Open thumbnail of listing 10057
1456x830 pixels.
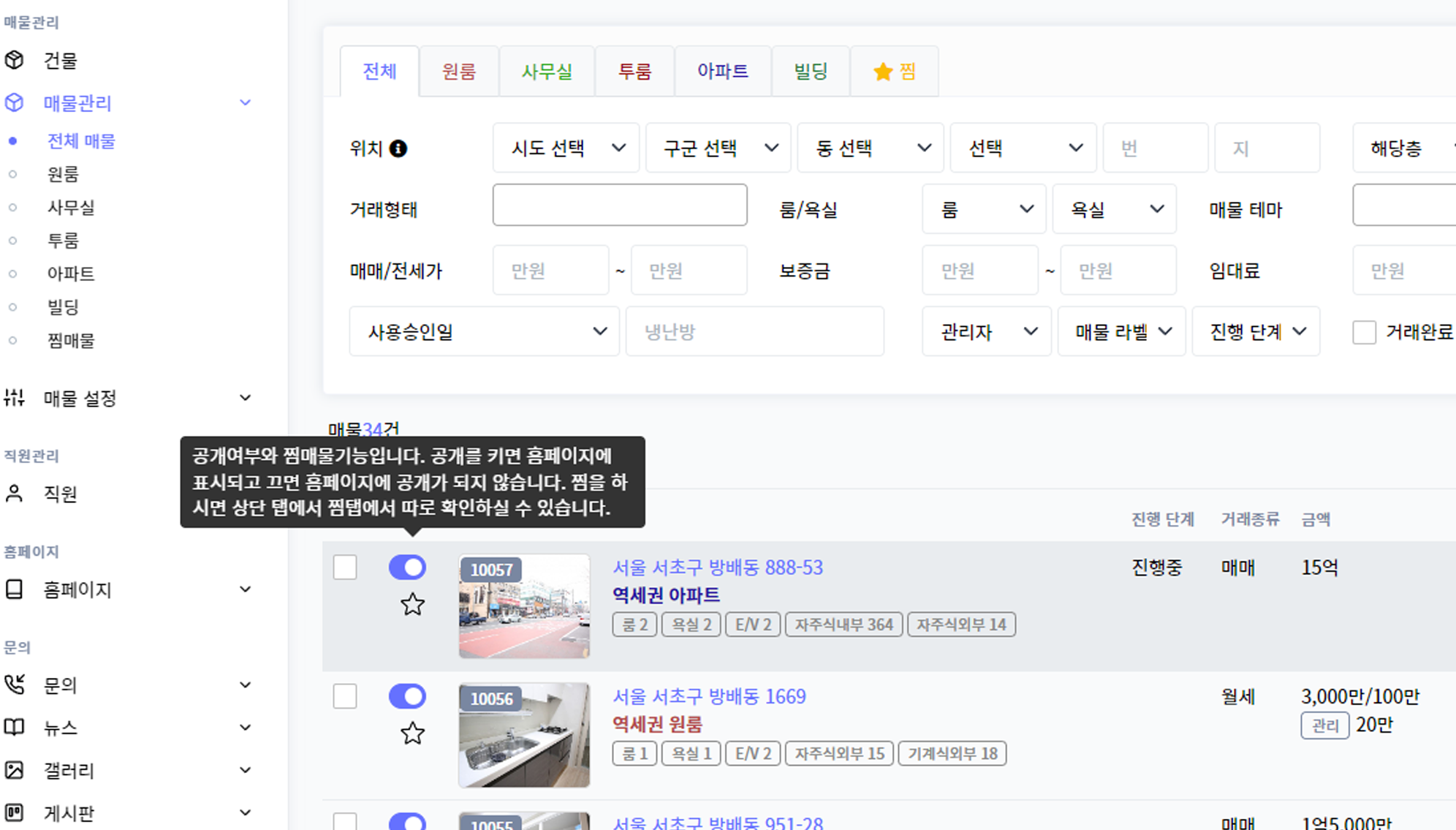click(x=524, y=606)
